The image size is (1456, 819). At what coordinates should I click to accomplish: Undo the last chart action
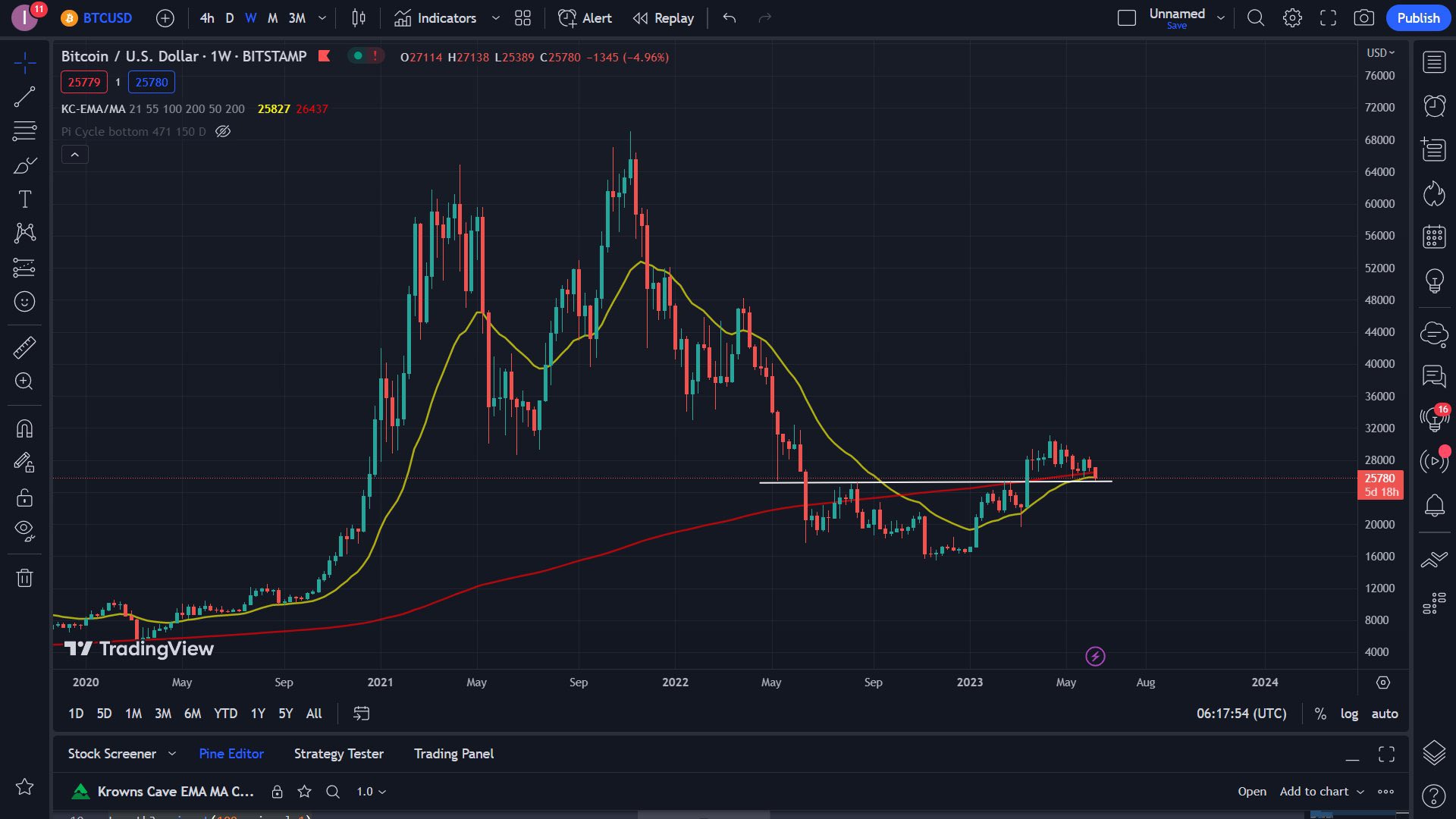pyautogui.click(x=730, y=18)
